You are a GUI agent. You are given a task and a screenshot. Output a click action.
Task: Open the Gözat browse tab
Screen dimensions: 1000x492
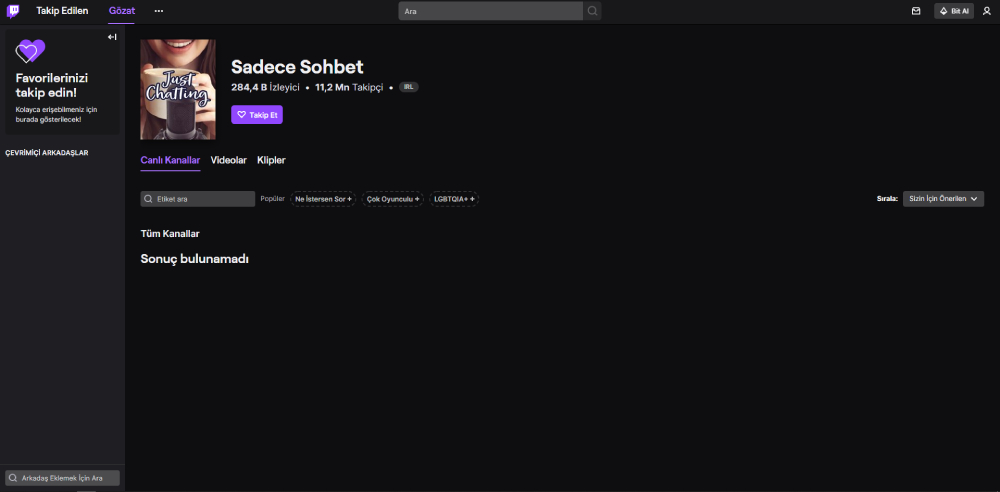pos(121,11)
